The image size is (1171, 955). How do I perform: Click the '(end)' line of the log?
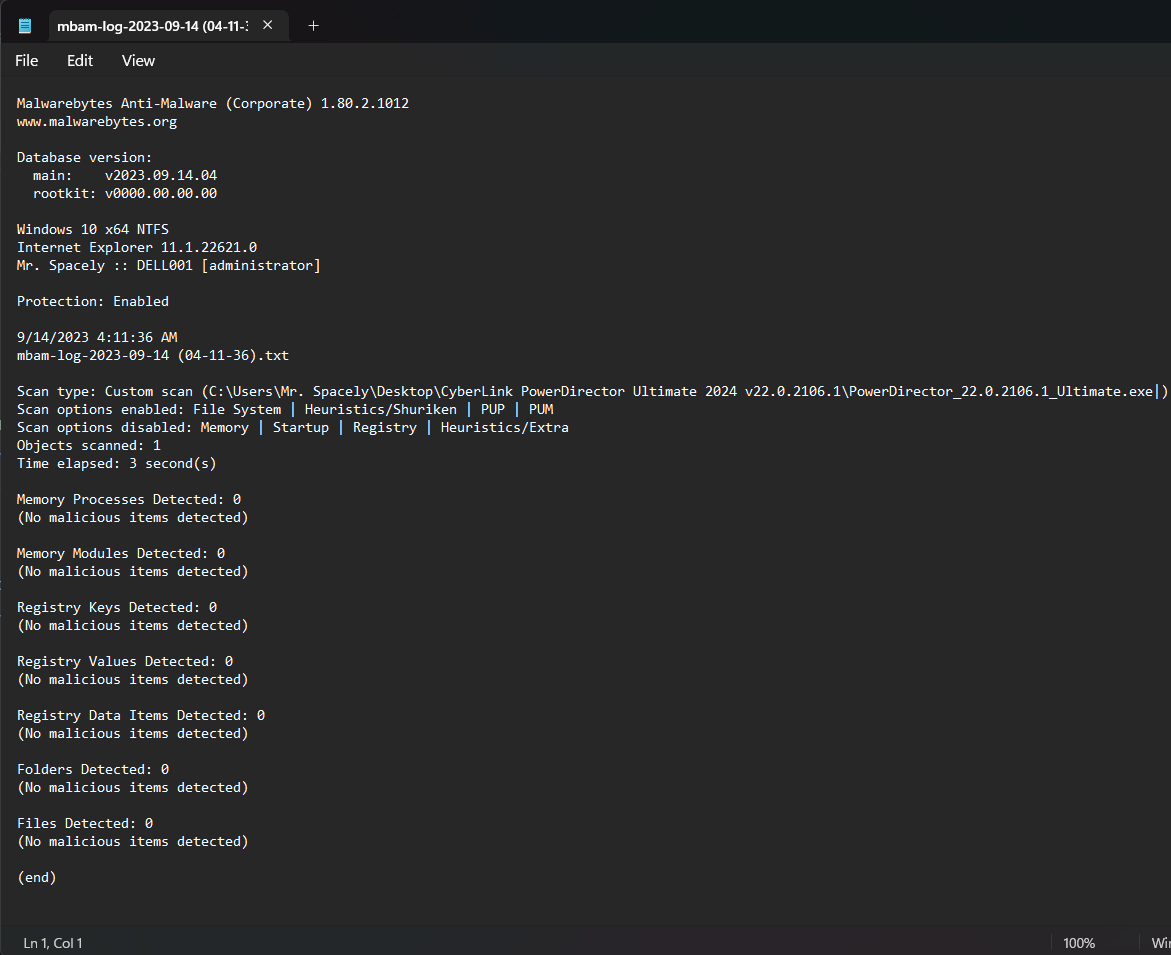37,877
